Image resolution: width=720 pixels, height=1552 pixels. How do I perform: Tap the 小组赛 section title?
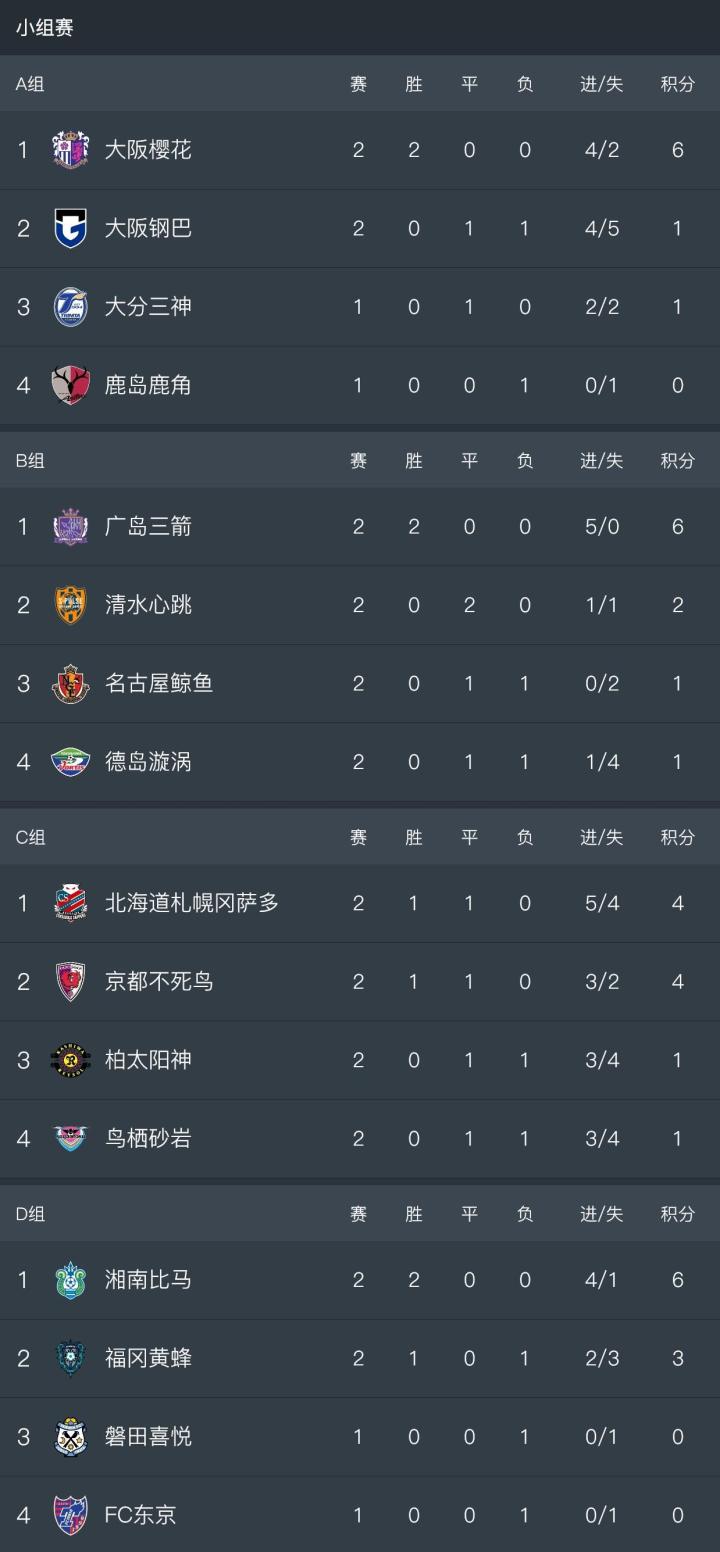click(x=45, y=28)
